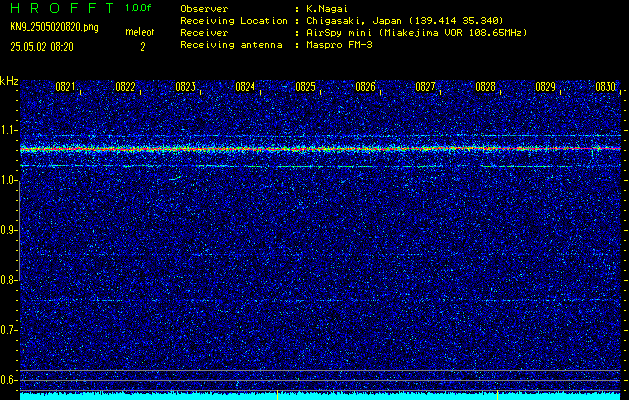The image size is (629, 400).
Task: Click the 1.0 frequency axis label
Action: (x=8, y=180)
